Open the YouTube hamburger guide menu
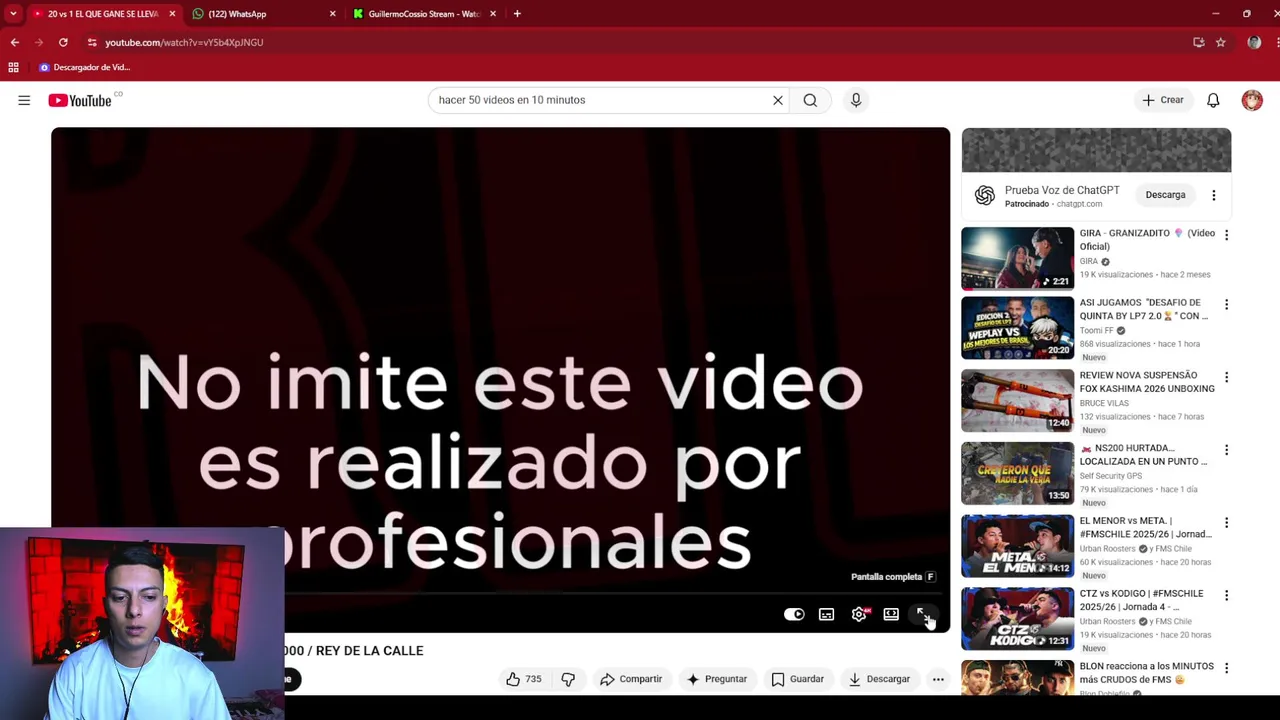Viewport: 1280px width, 720px height. pos(24,100)
